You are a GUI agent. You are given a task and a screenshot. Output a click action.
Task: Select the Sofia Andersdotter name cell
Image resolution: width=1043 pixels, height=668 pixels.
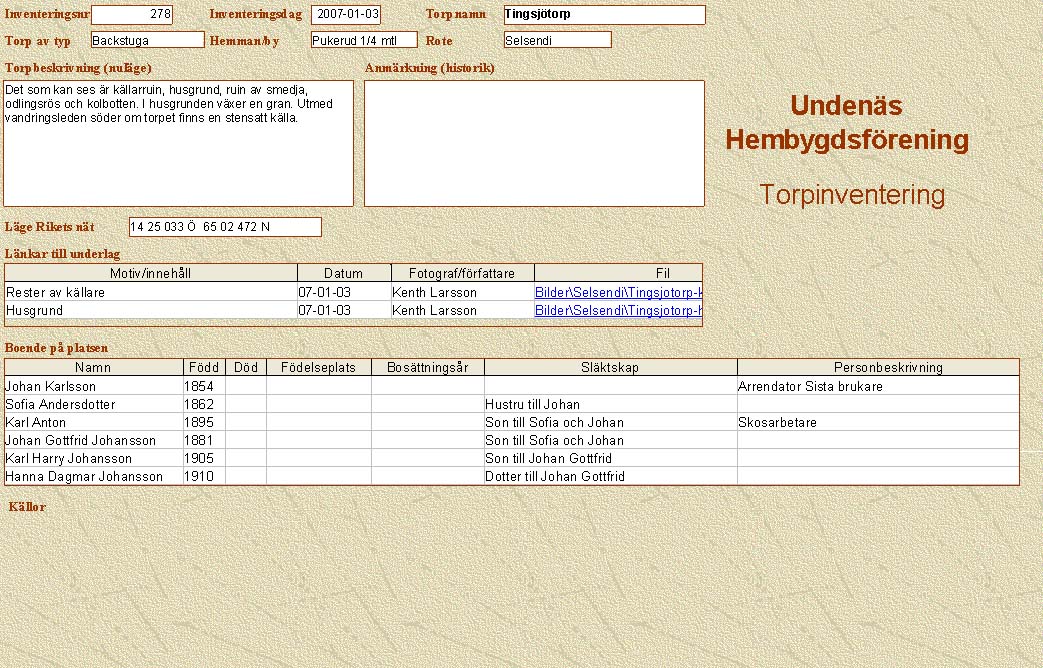(x=93, y=404)
